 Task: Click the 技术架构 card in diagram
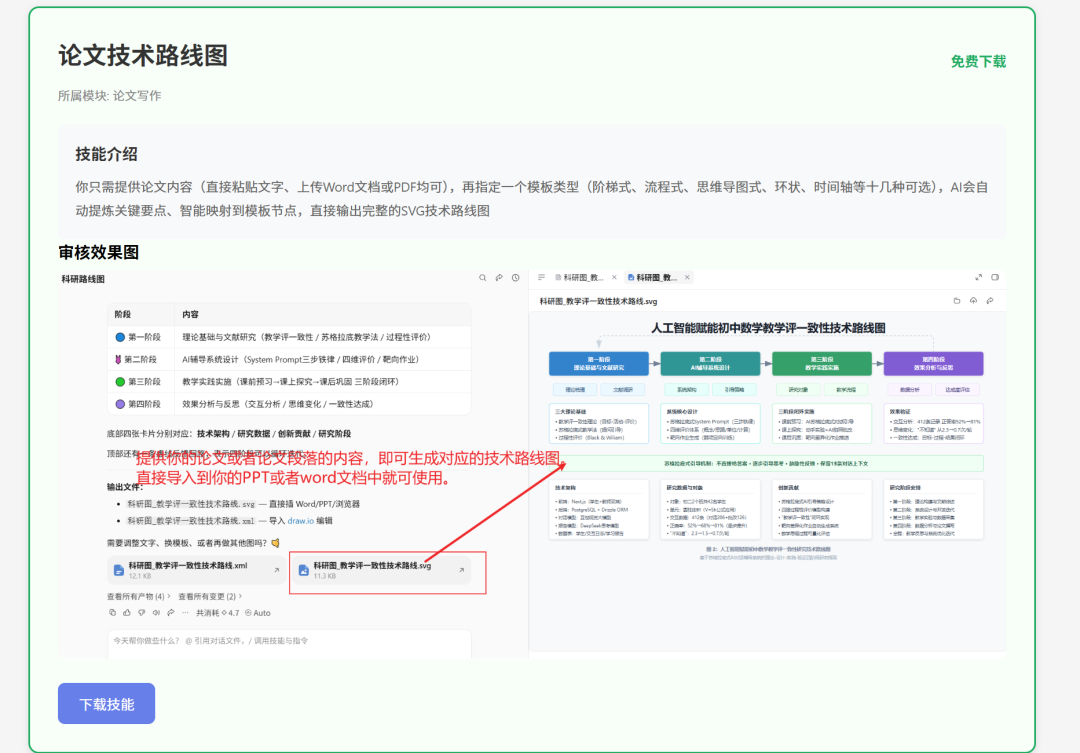coord(599,510)
